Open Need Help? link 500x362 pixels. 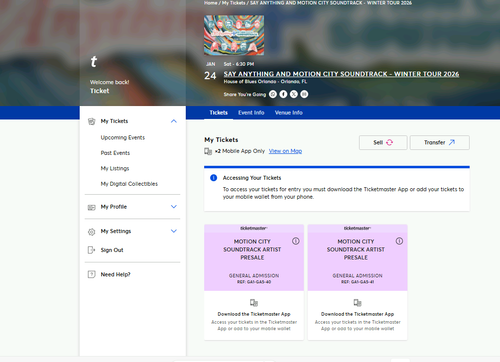pos(115,274)
